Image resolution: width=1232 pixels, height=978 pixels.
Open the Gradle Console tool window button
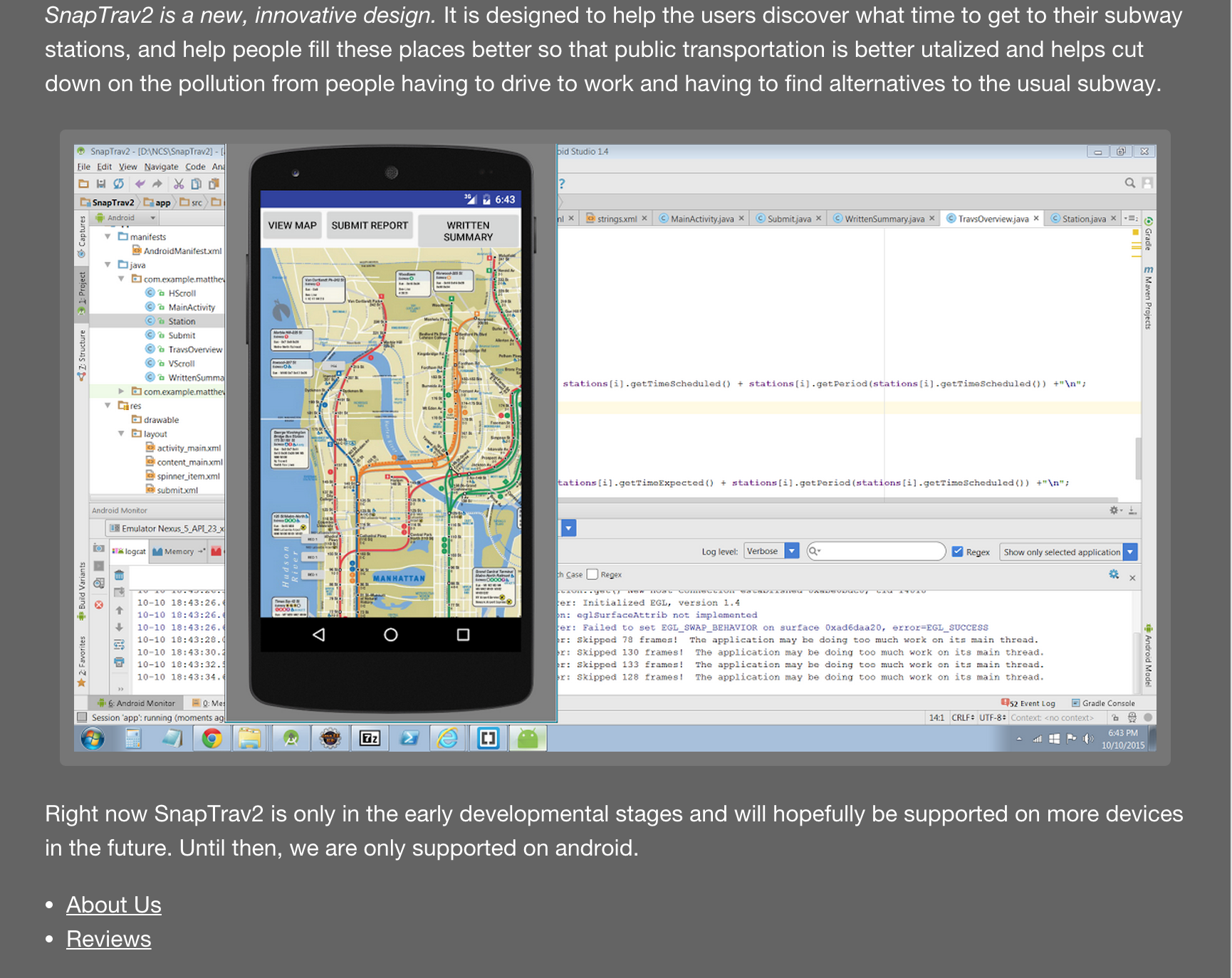(x=1103, y=703)
